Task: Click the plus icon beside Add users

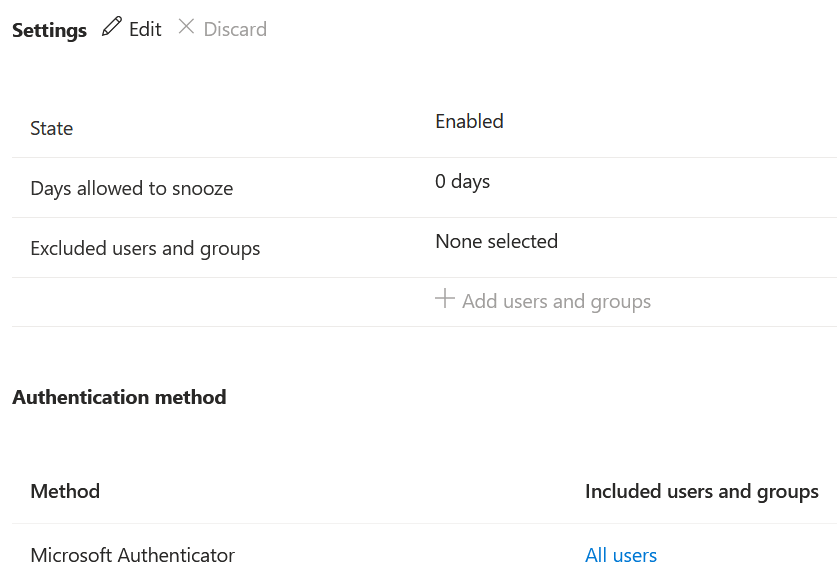Action: click(x=445, y=299)
